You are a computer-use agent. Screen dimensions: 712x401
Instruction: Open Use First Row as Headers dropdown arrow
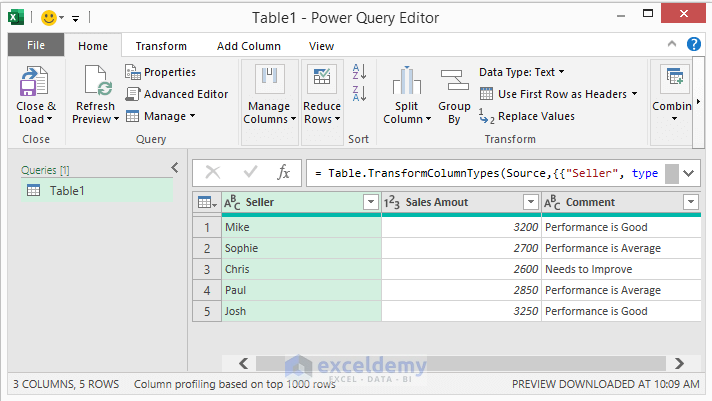634,94
